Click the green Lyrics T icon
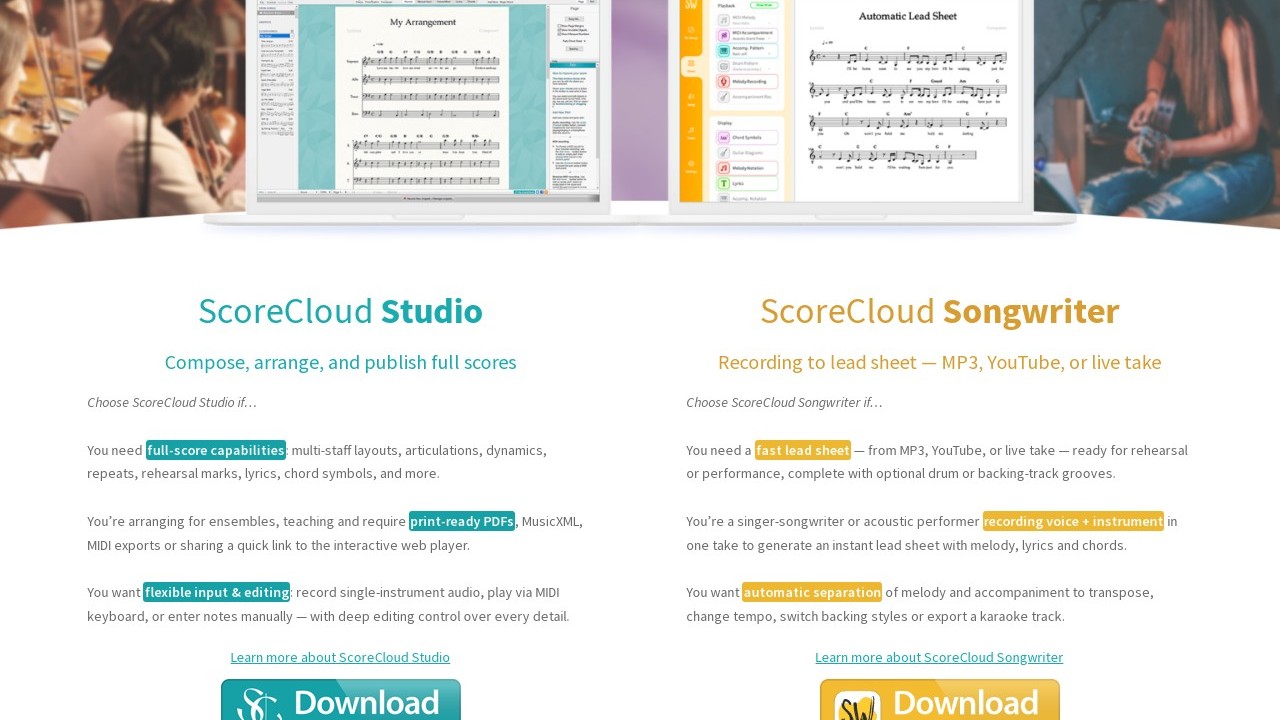 723,184
